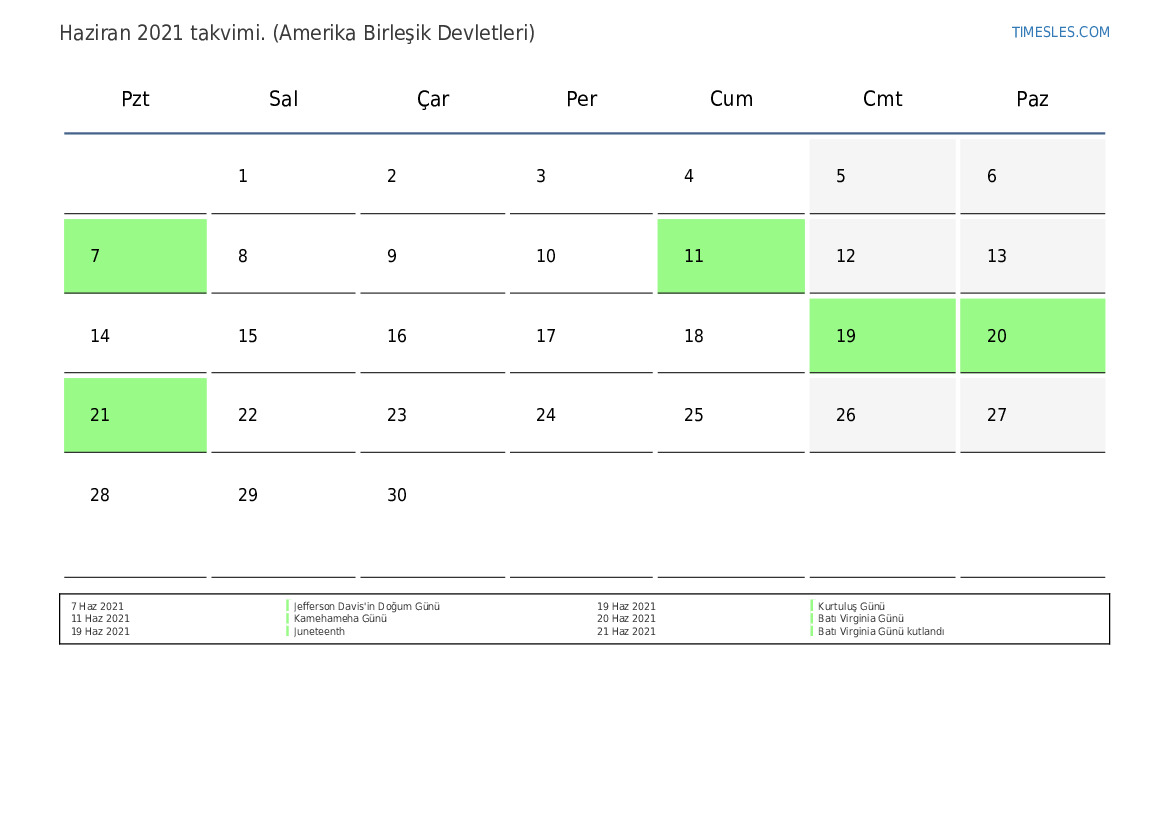Click the Kamehameha Günü holiday entry
Viewport: 1169px width, 827px height.
click(x=340, y=619)
